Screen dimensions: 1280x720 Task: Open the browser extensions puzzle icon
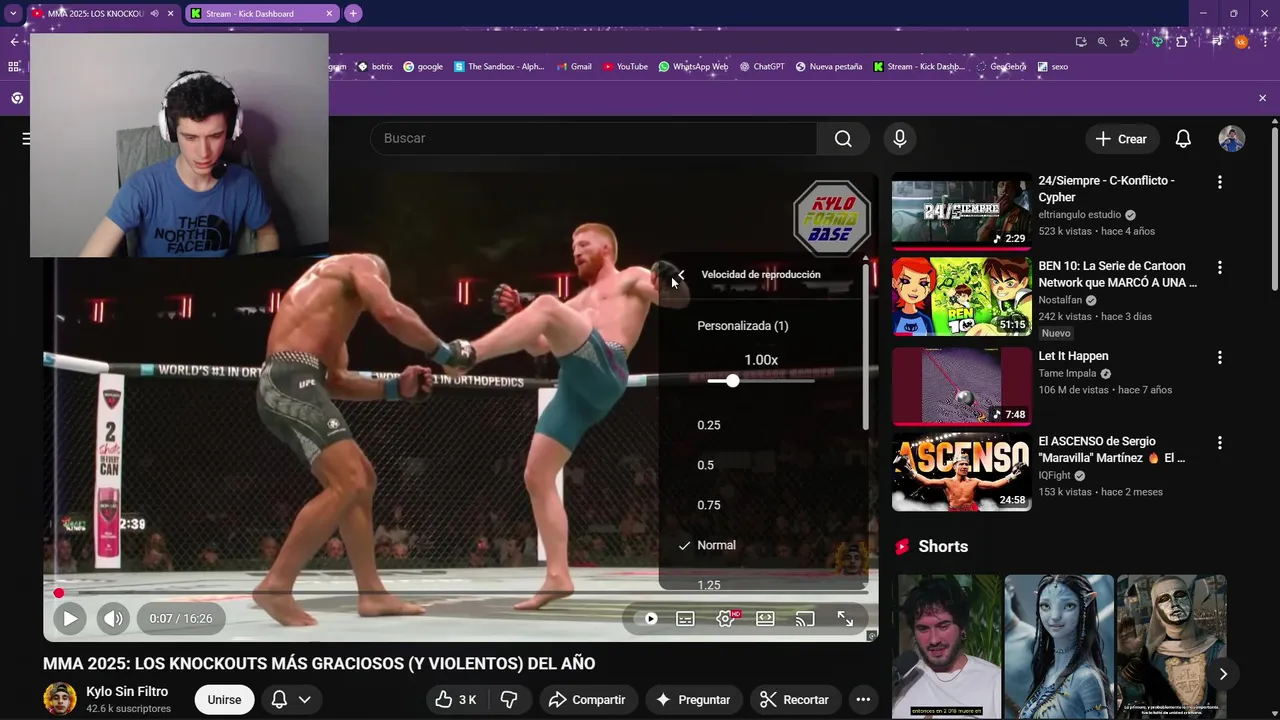coord(1181,42)
